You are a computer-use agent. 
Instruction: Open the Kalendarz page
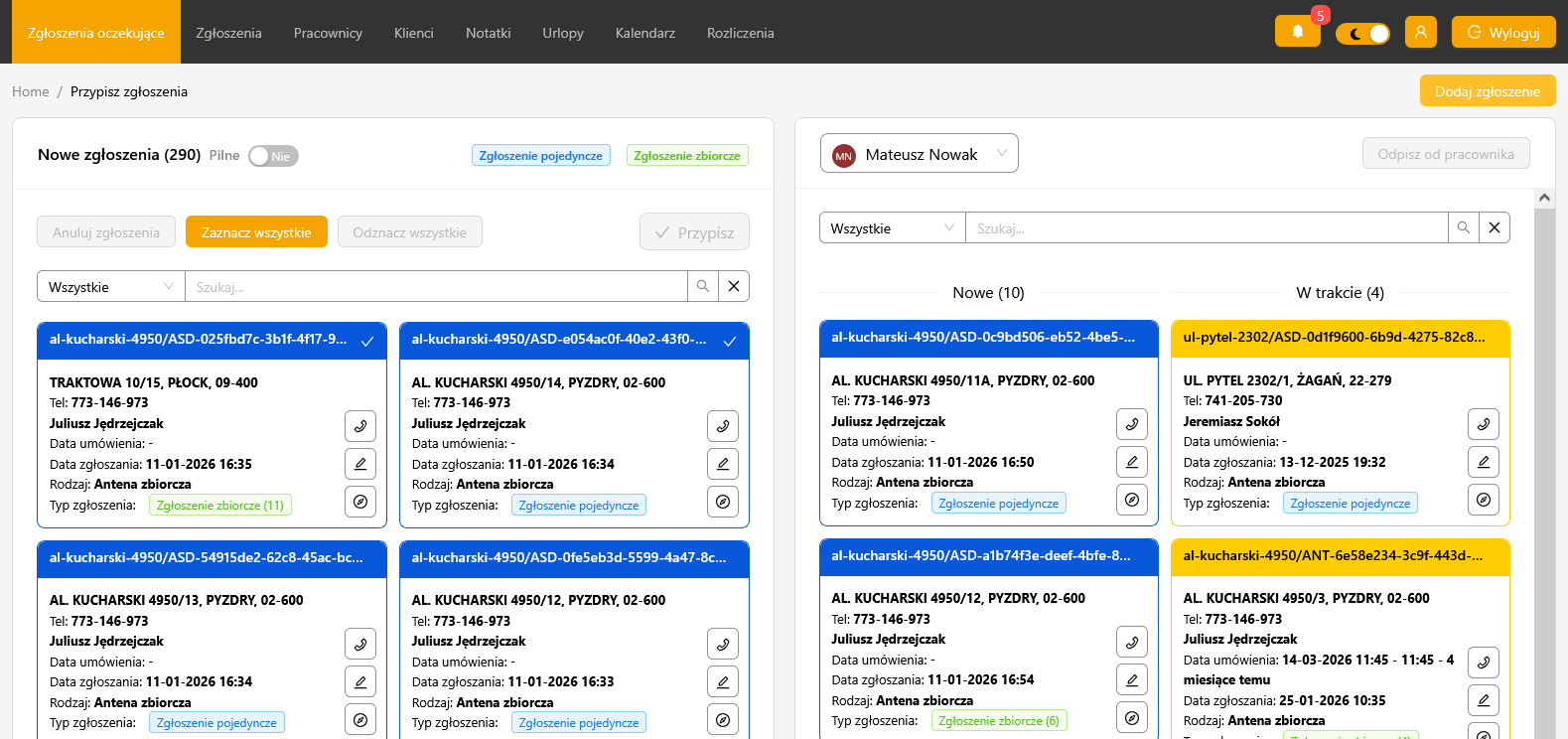645,32
